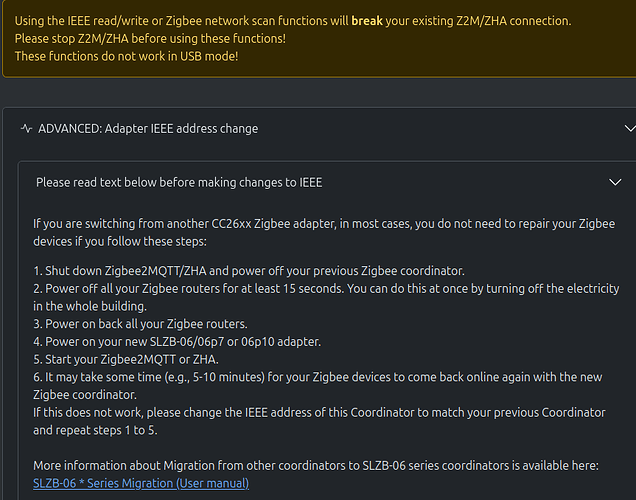Click step 6 'It may take some time' text

click(x=318, y=386)
